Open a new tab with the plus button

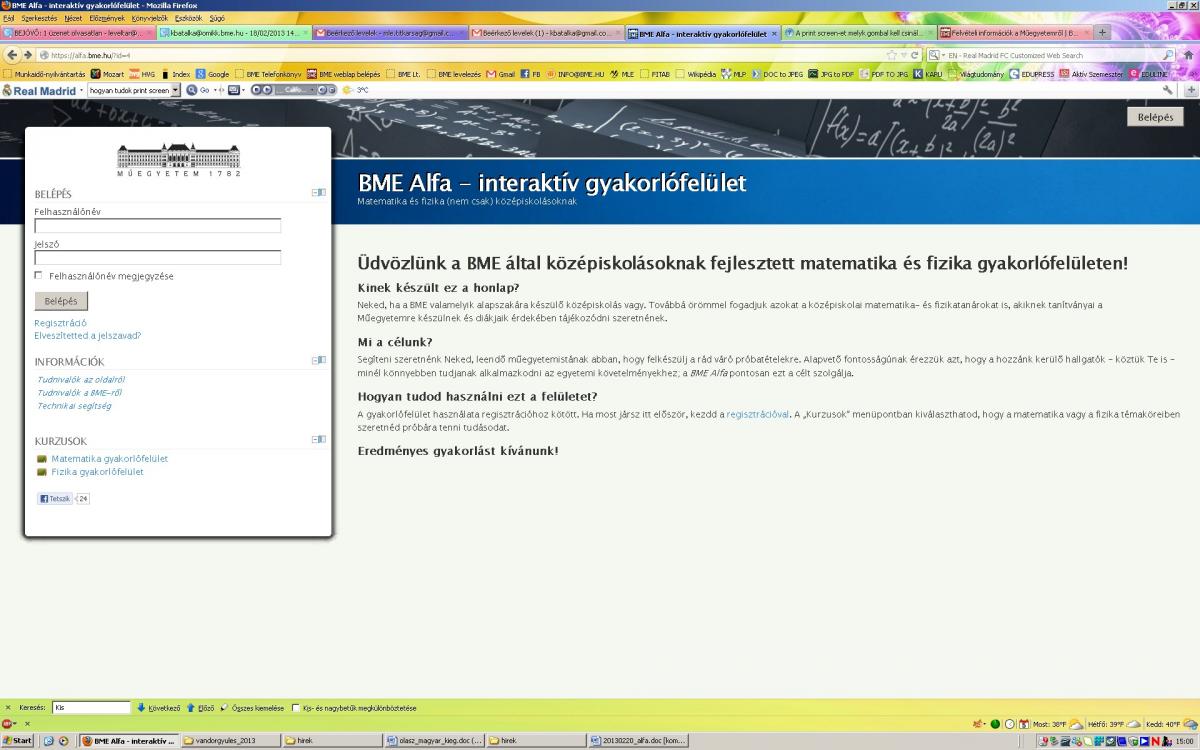1103,32
